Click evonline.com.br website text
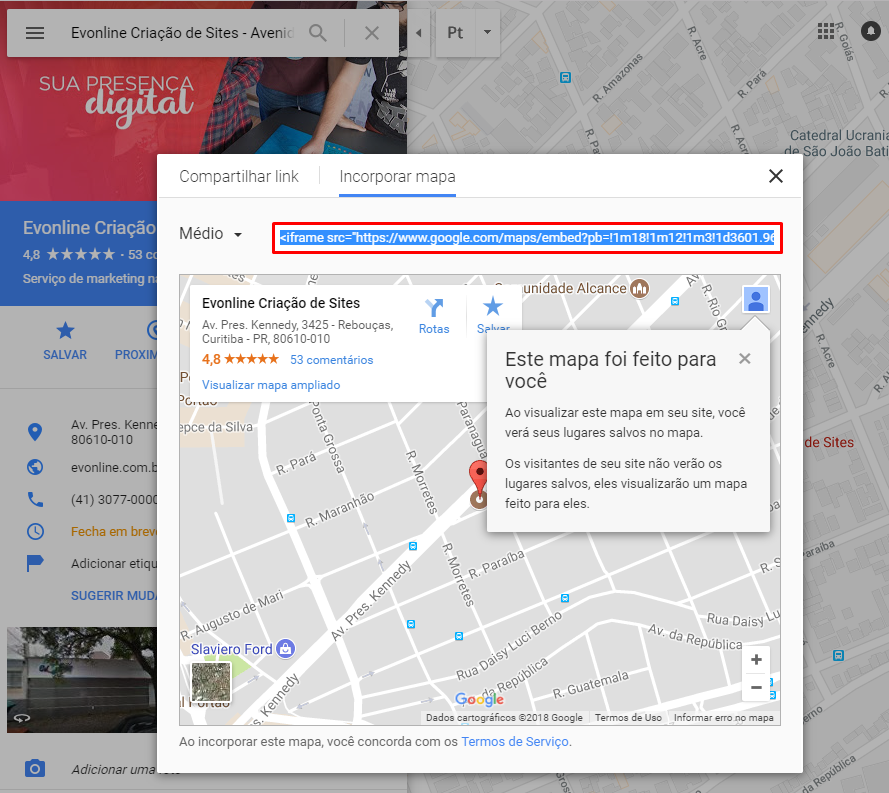 point(114,468)
